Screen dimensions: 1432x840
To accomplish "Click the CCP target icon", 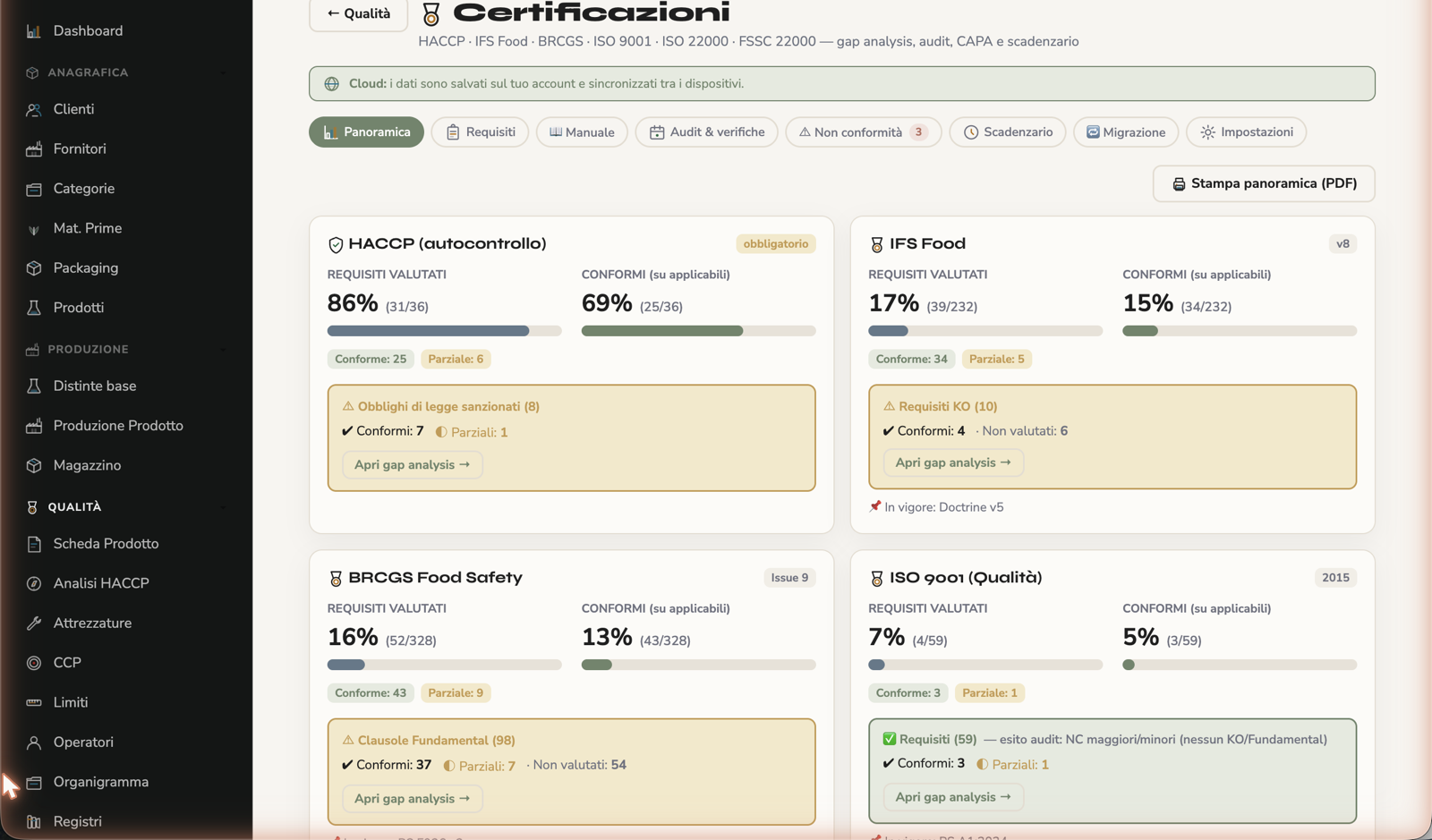I will pyautogui.click(x=33, y=663).
